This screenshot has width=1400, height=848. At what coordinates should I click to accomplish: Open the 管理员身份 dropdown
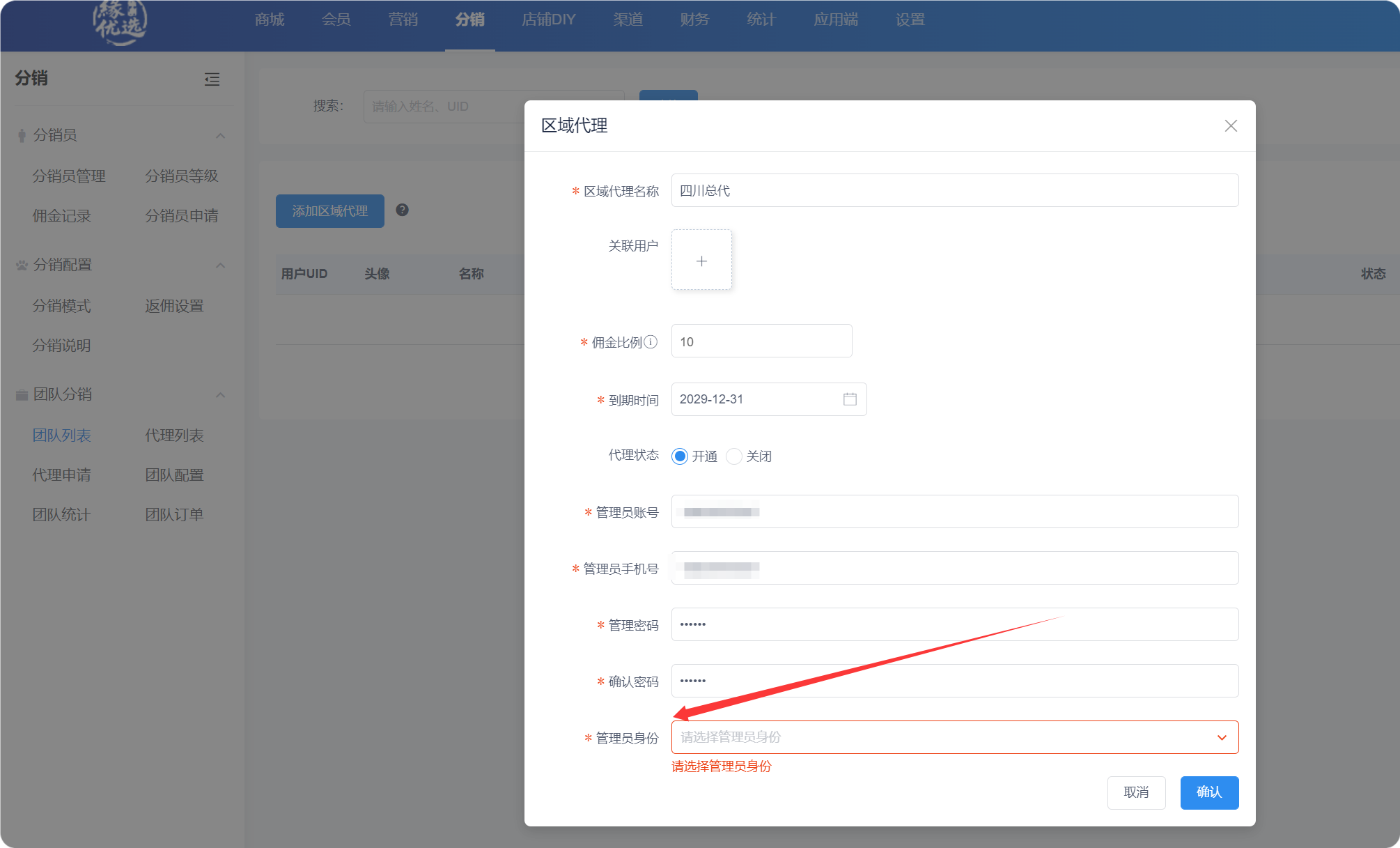click(x=954, y=737)
